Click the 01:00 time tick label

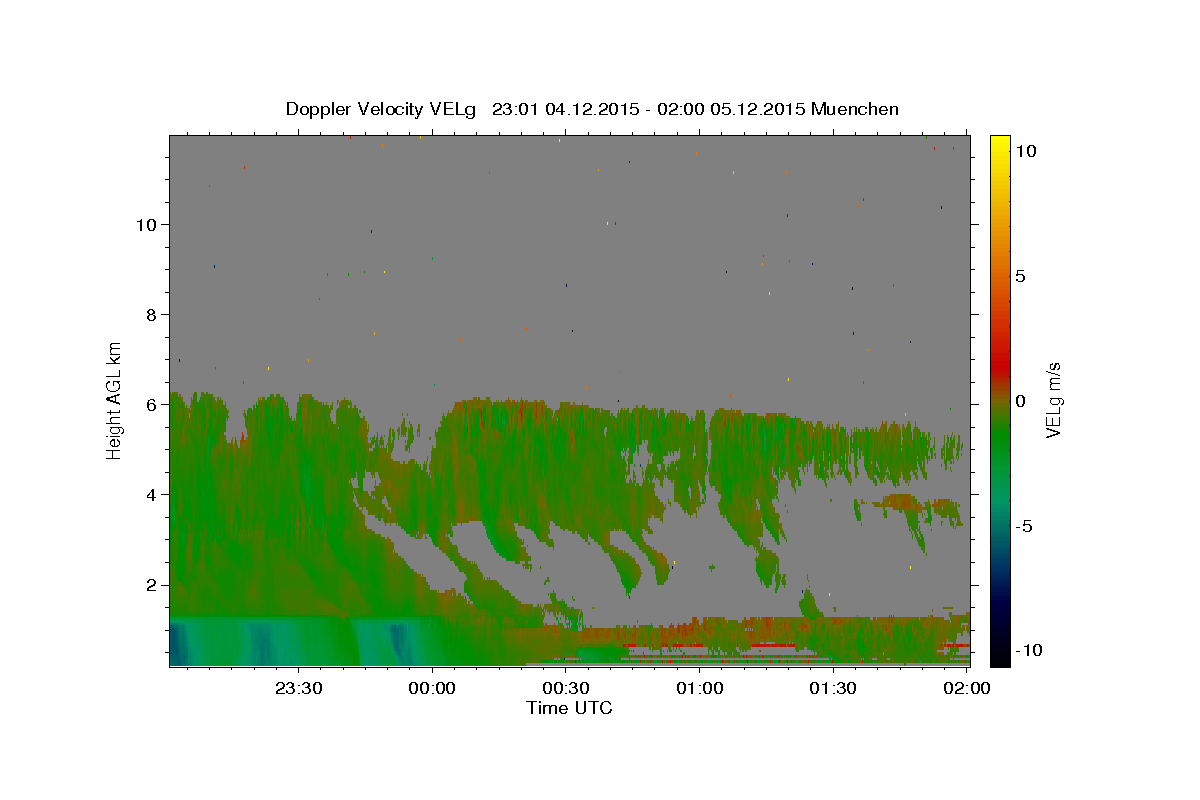click(x=700, y=688)
